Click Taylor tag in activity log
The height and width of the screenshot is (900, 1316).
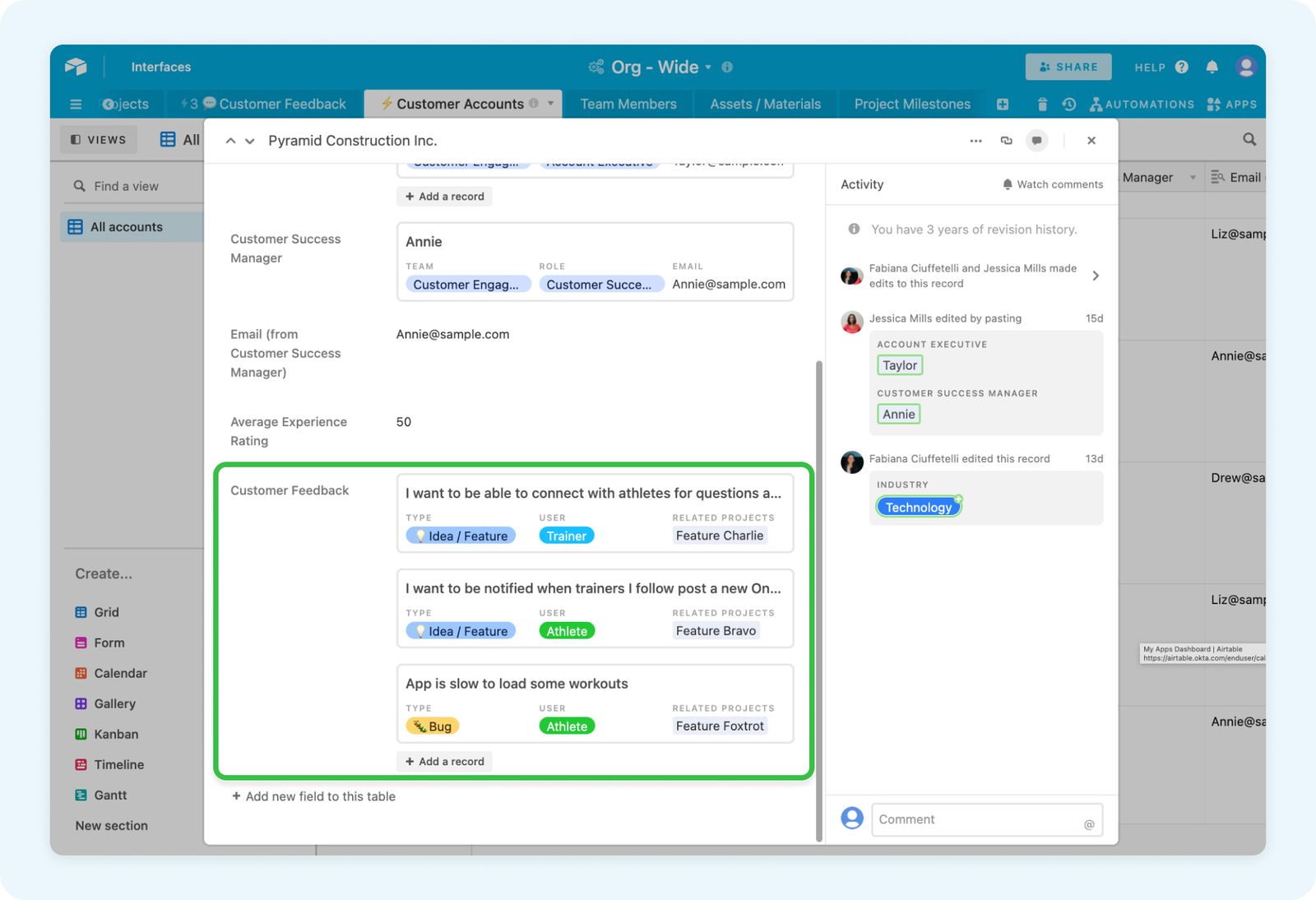click(900, 365)
